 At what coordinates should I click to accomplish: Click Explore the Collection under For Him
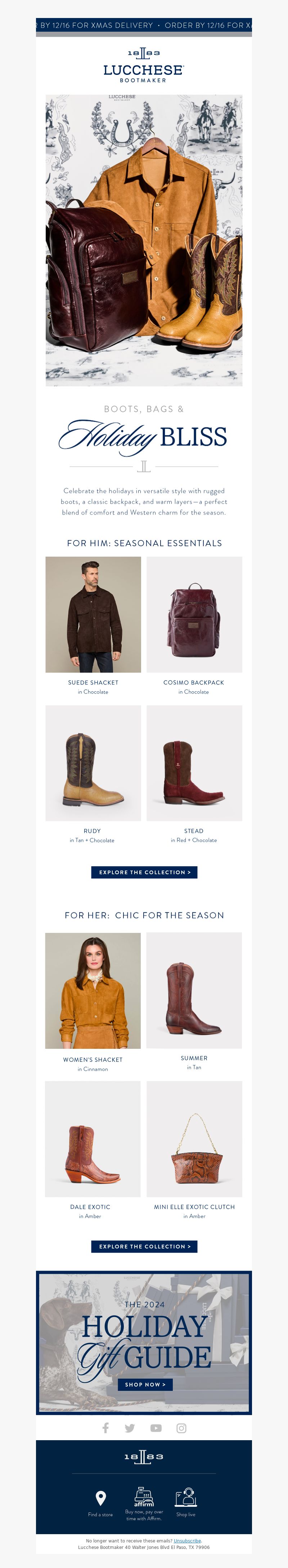tap(144, 872)
